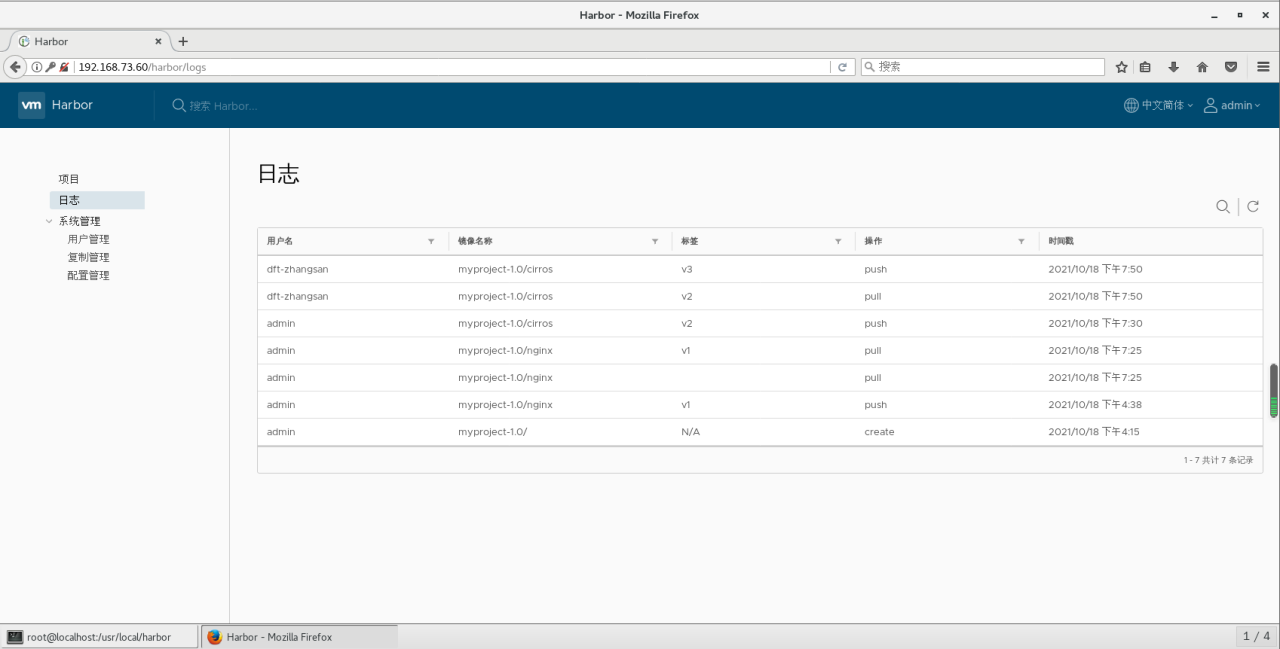Open filter for 镜像名称 column

655,241
